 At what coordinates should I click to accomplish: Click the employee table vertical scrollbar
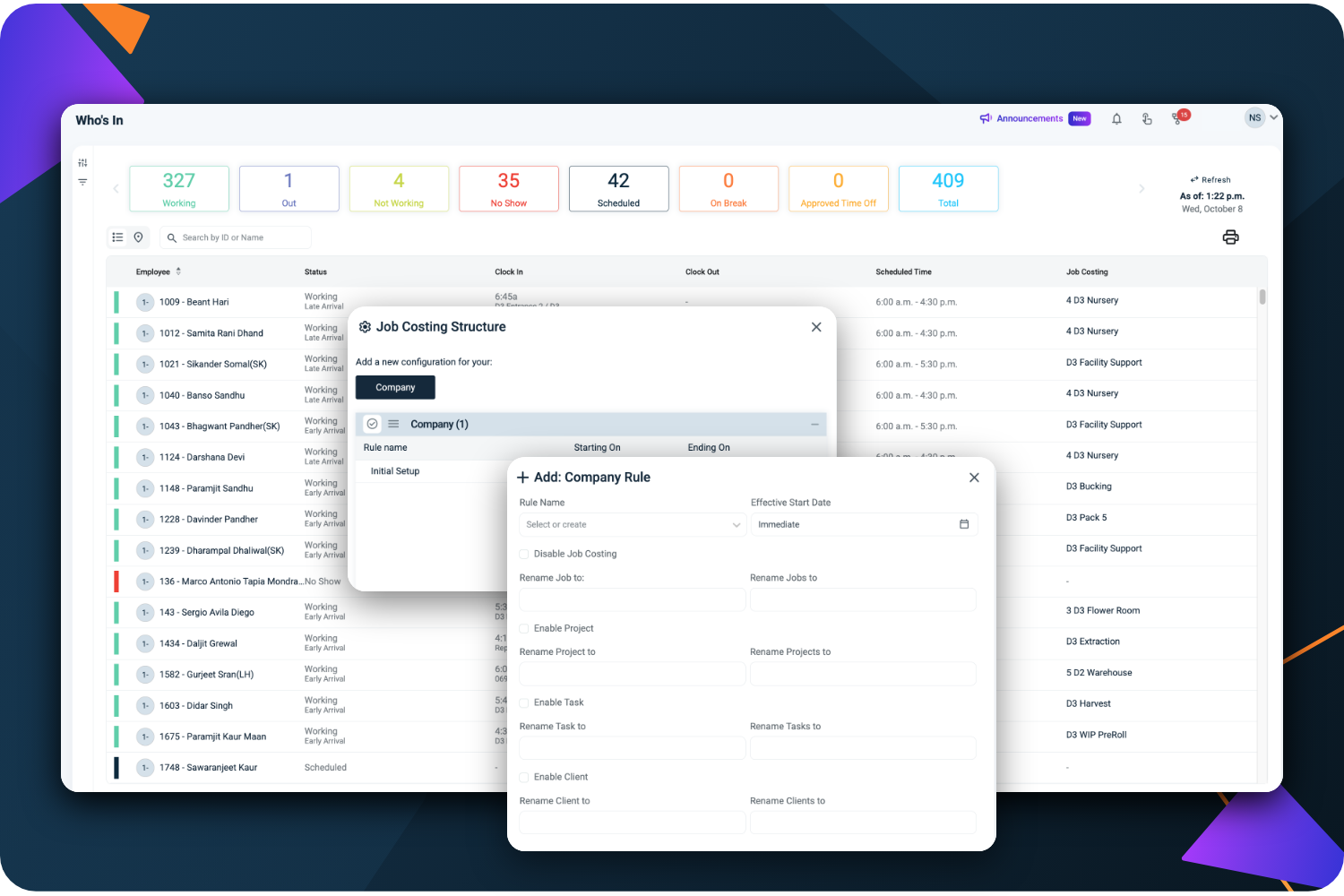[x=1262, y=297]
